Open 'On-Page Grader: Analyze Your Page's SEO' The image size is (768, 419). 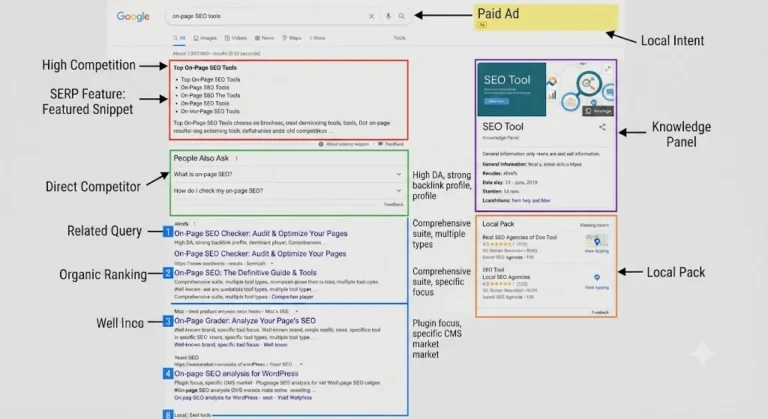click(x=245, y=321)
